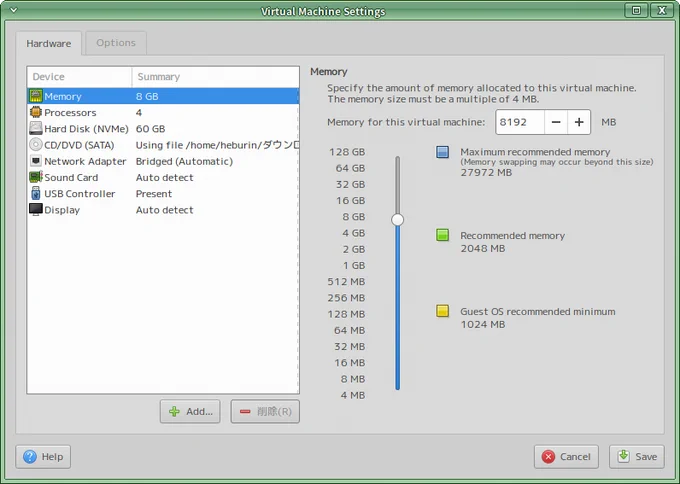Switch to the Hardware tab
This screenshot has height=484, width=680.
[49, 43]
